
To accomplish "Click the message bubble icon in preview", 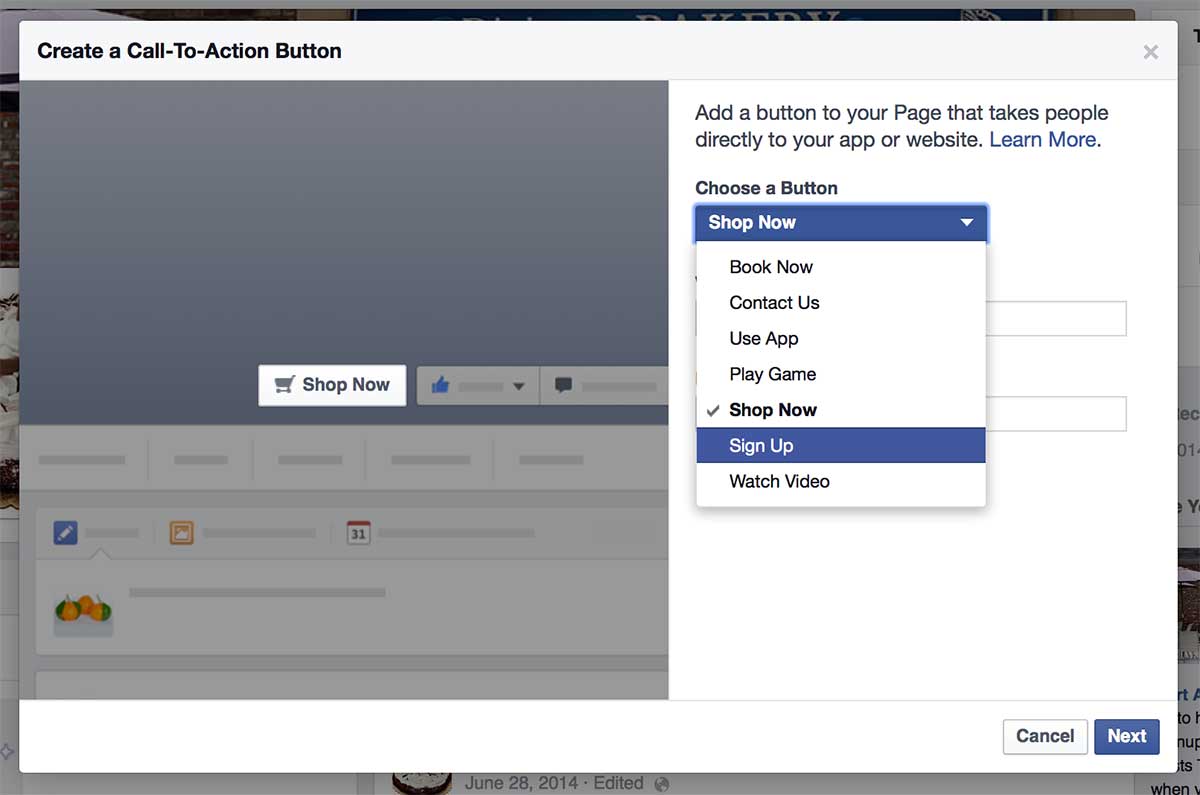I will pyautogui.click(x=563, y=385).
